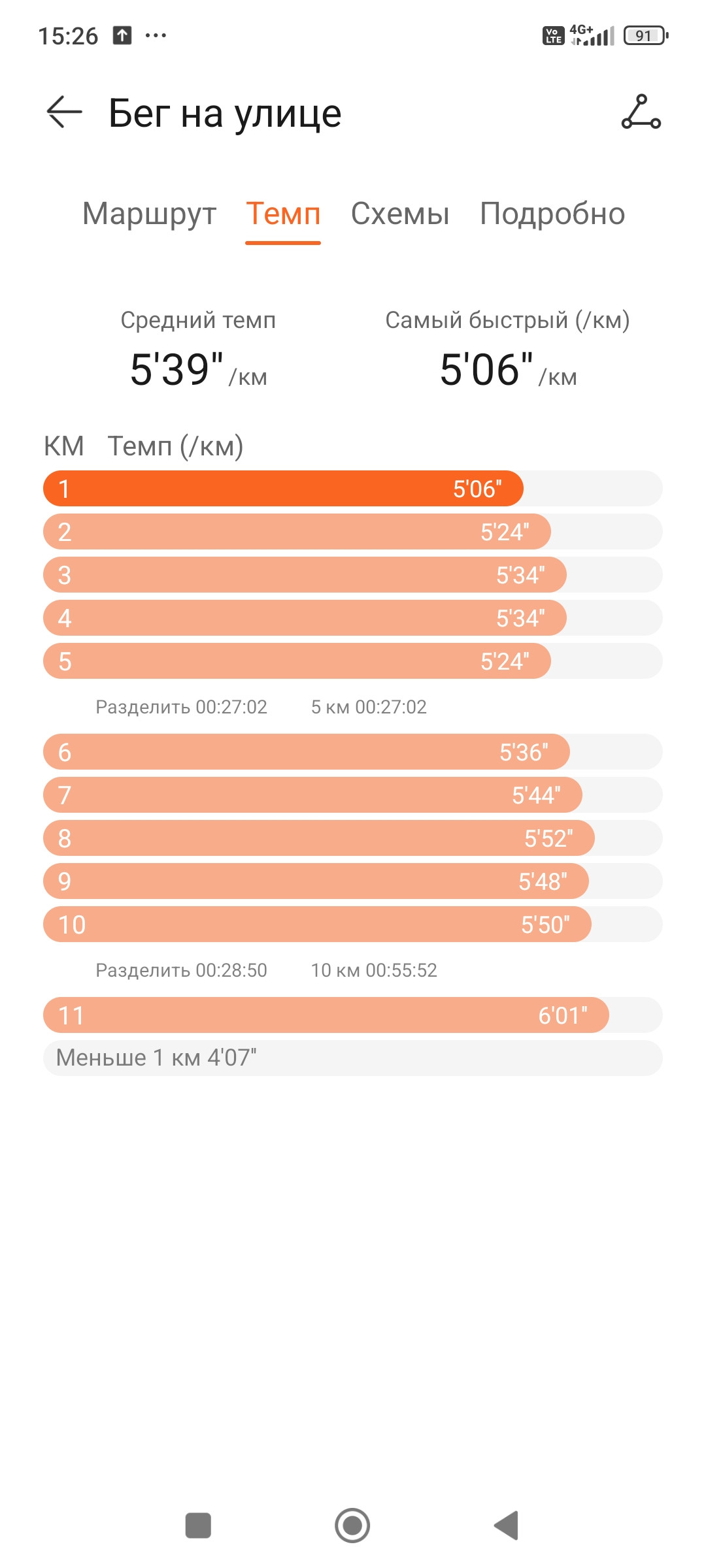
Task: Select kilometer 8 bar showing 5'52"
Action: [319, 838]
